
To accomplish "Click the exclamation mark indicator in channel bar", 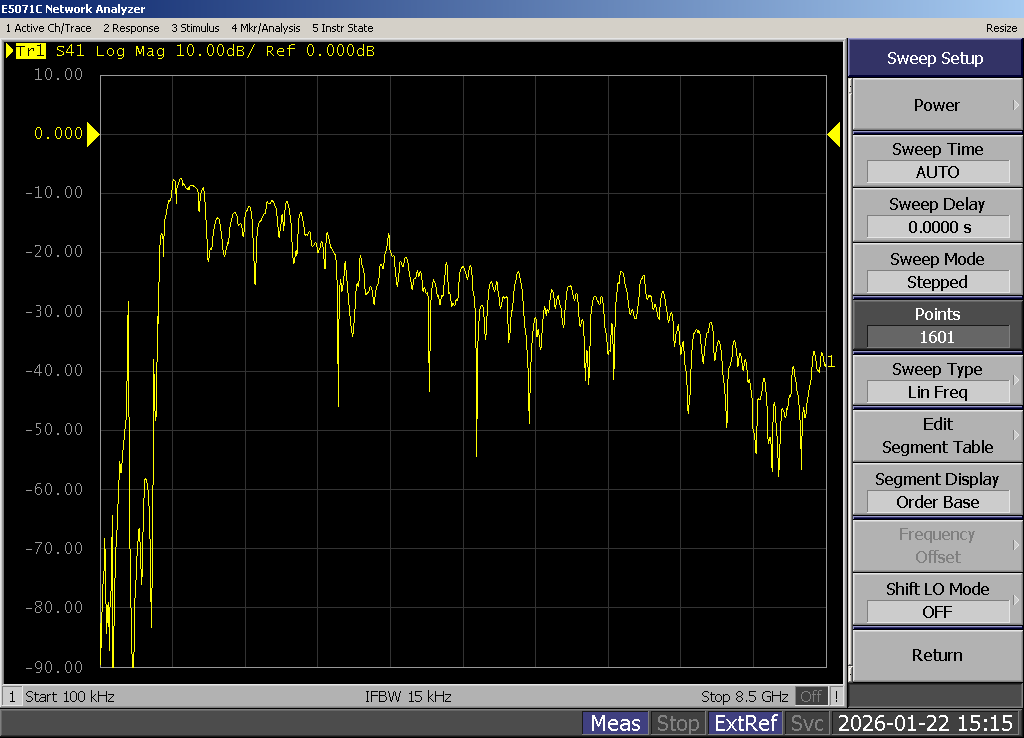I will (x=836, y=696).
